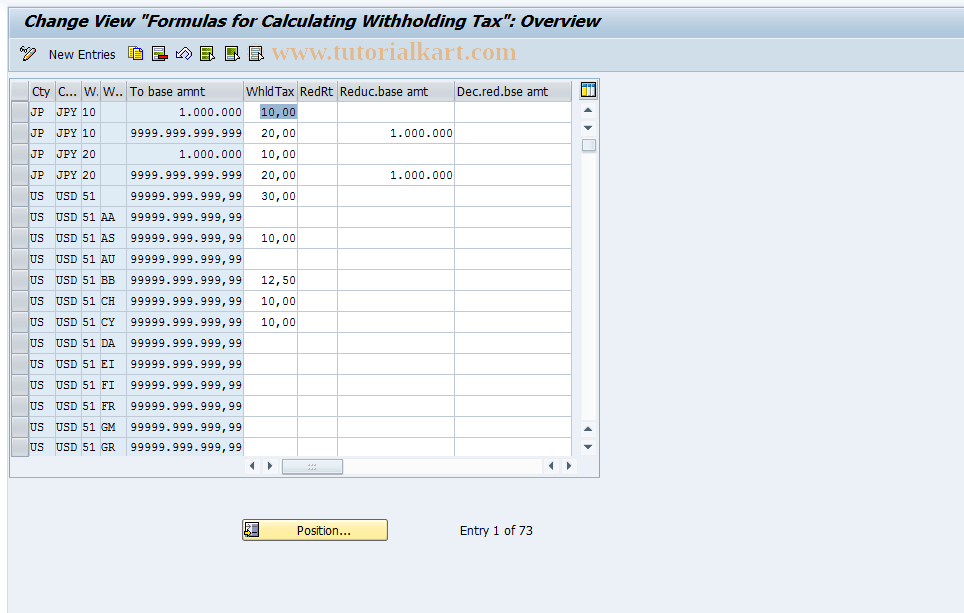Image resolution: width=964 pixels, height=613 pixels.
Task: Click the New Entries button
Action: tap(81, 54)
